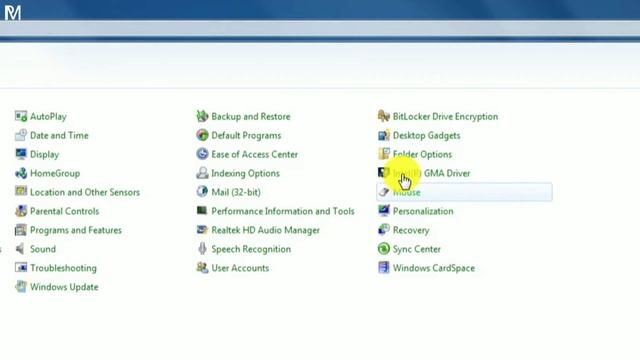
Task: Click the Intel GMA Driver icon
Action: click(x=384, y=173)
